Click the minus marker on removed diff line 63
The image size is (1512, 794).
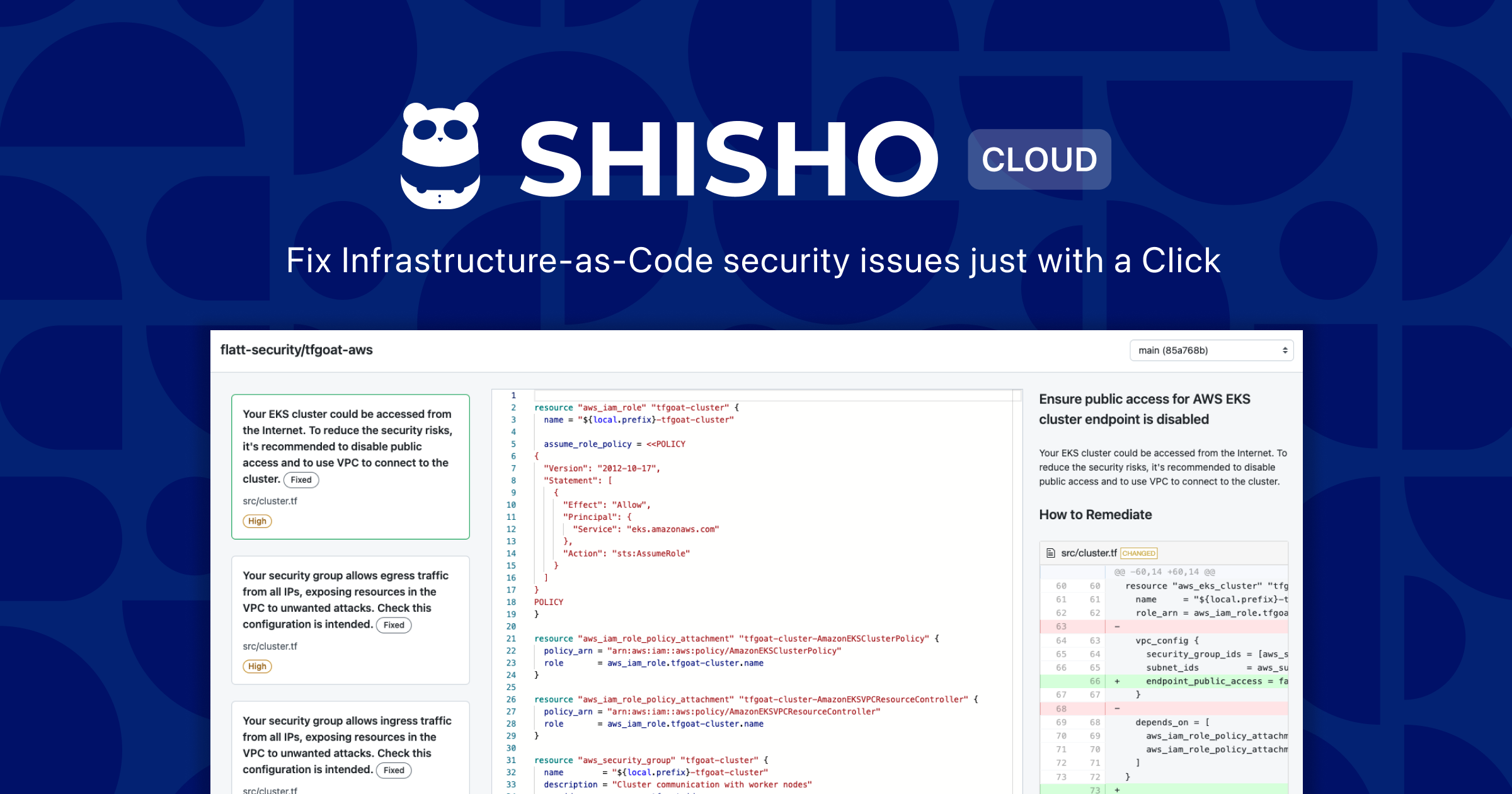(1118, 626)
